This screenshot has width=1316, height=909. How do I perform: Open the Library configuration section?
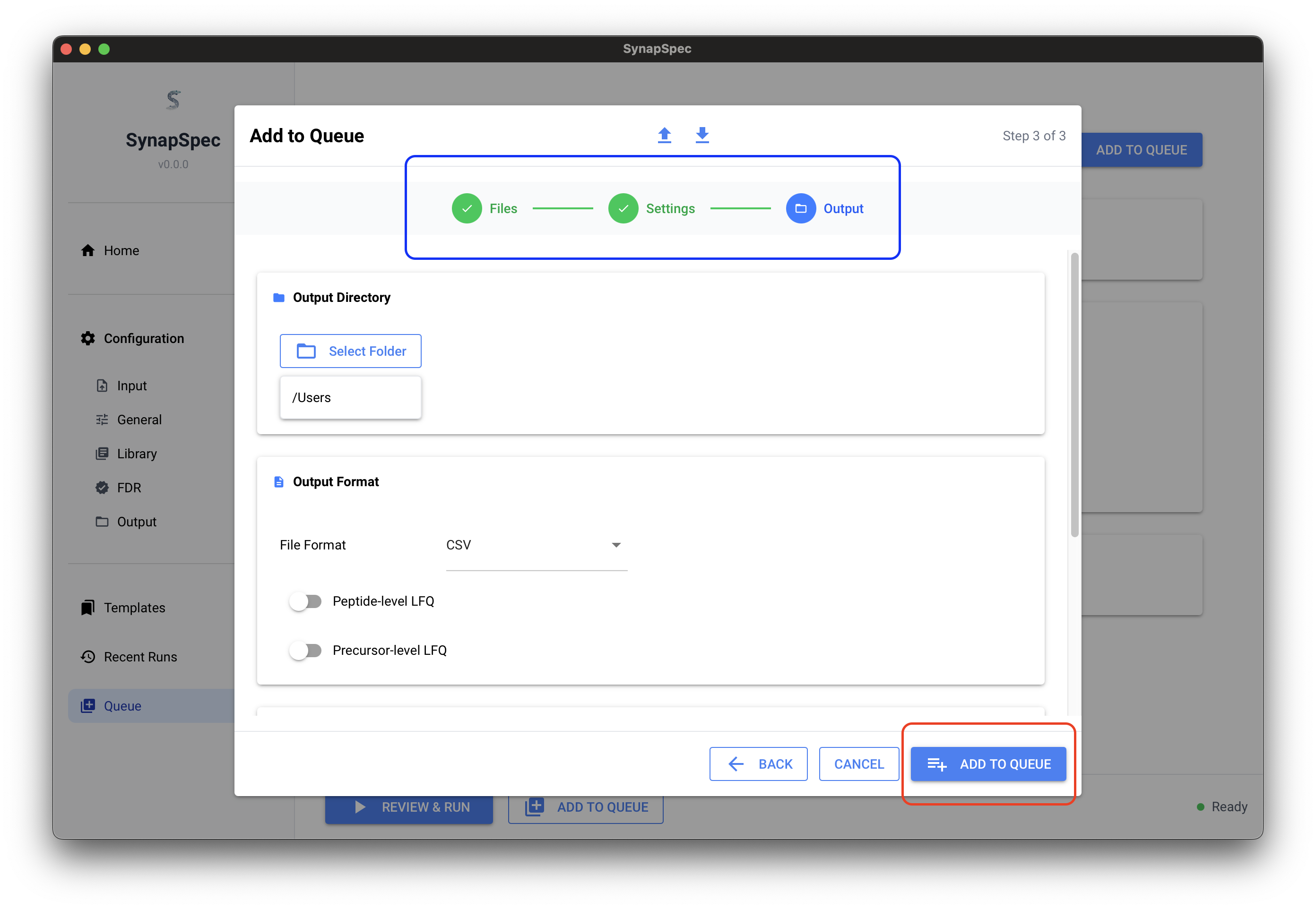[x=137, y=454]
